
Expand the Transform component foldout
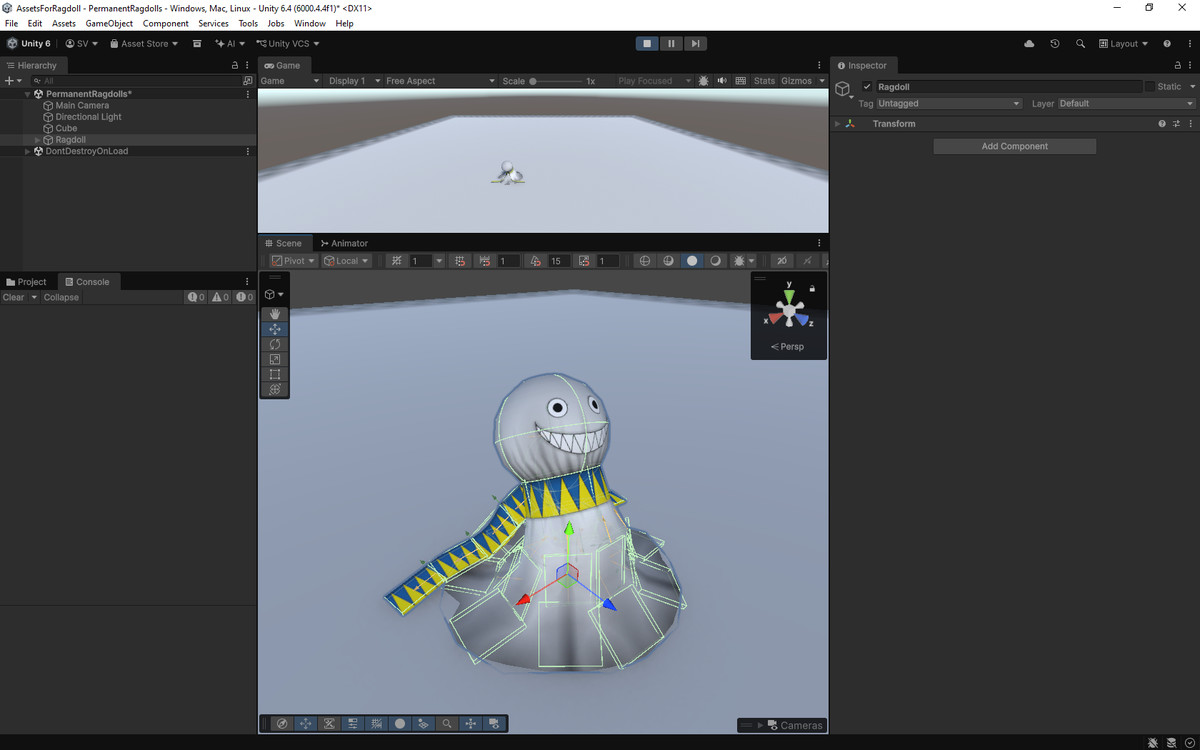[x=838, y=124]
